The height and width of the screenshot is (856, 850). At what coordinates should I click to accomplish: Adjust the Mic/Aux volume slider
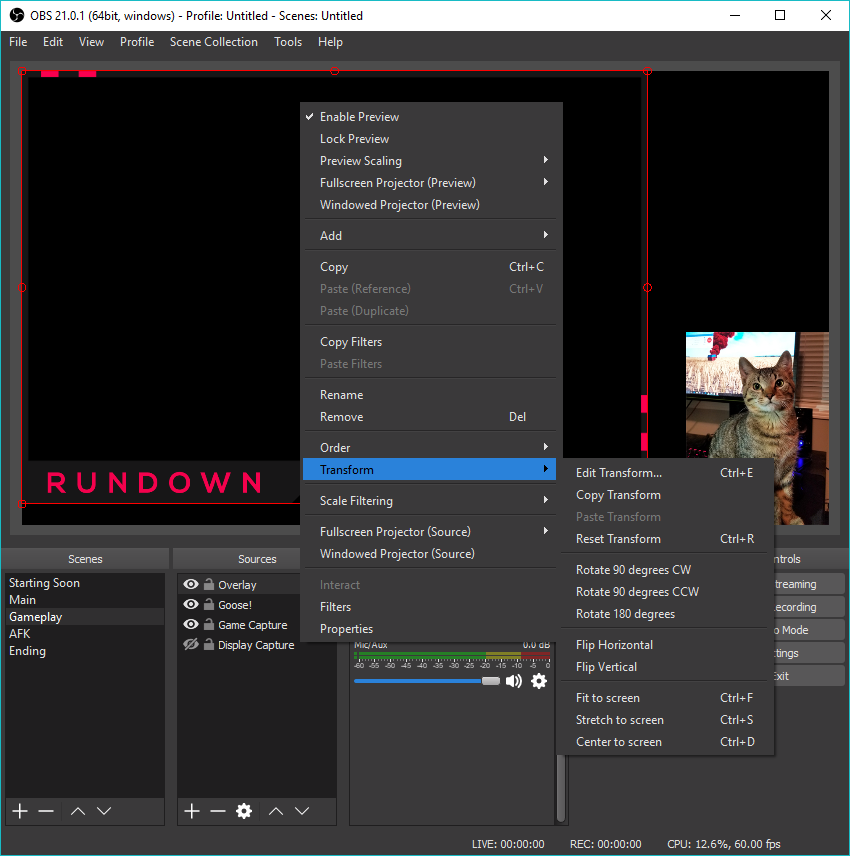pos(490,681)
